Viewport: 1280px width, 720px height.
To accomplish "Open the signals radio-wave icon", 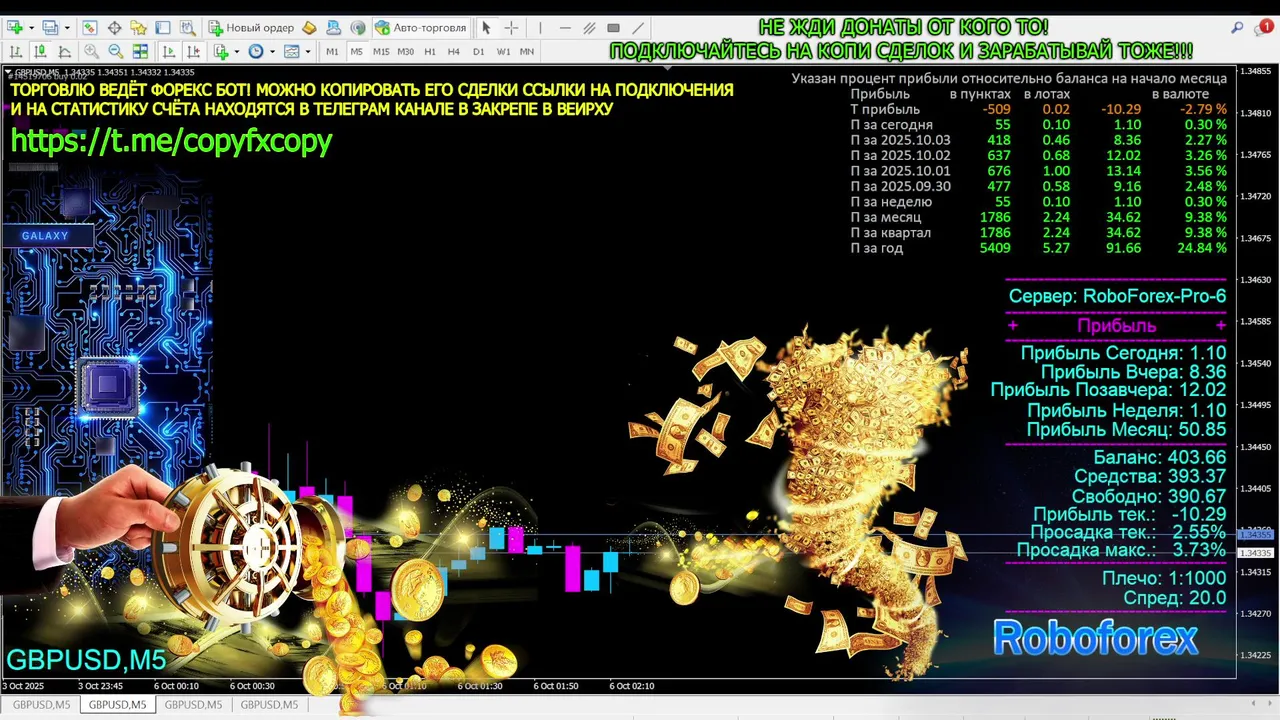I will click(x=358, y=28).
